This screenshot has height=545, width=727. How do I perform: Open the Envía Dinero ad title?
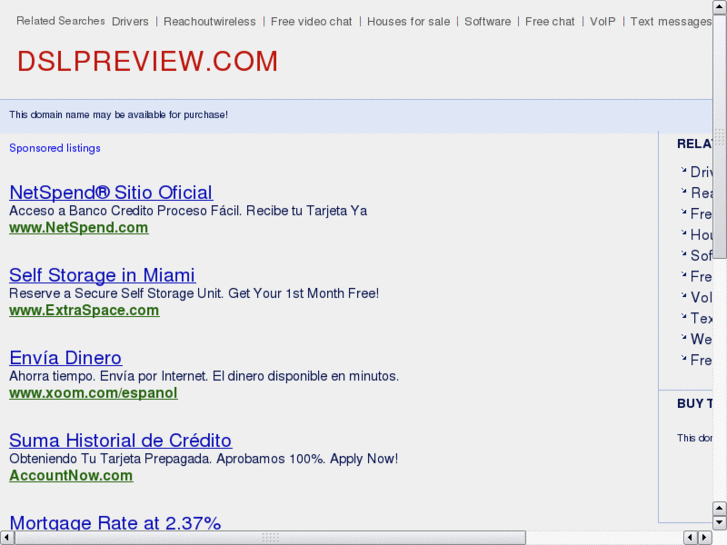pyautogui.click(x=65, y=358)
